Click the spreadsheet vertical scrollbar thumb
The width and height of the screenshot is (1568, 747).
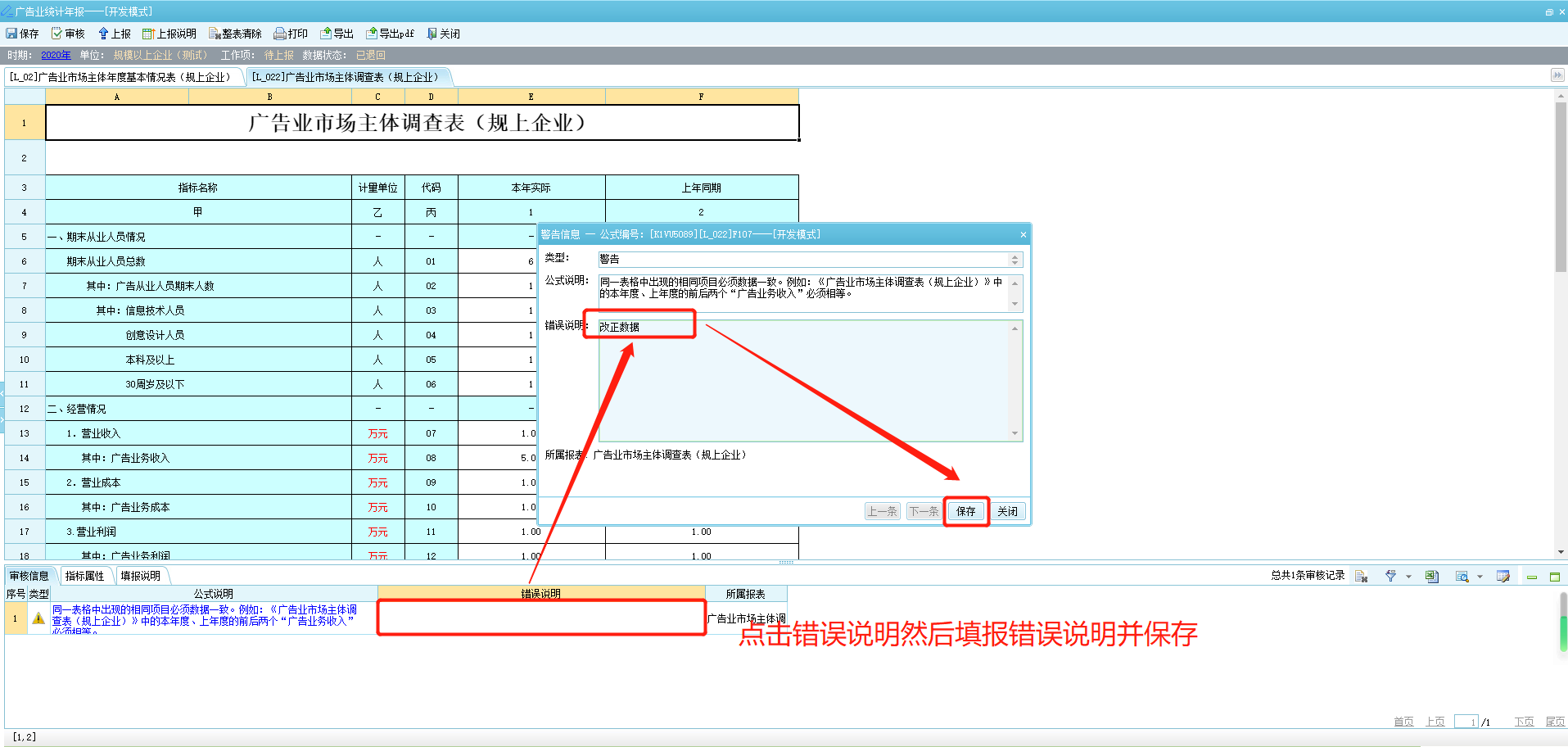pyautogui.click(x=1561, y=187)
